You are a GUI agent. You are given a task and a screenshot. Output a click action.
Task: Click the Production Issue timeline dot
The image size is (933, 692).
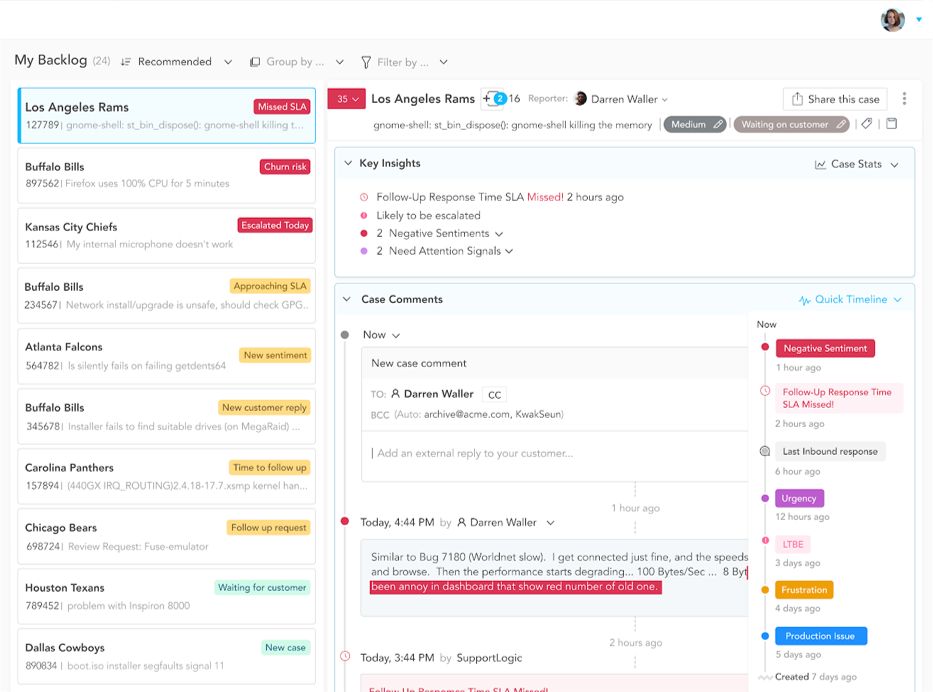point(765,636)
